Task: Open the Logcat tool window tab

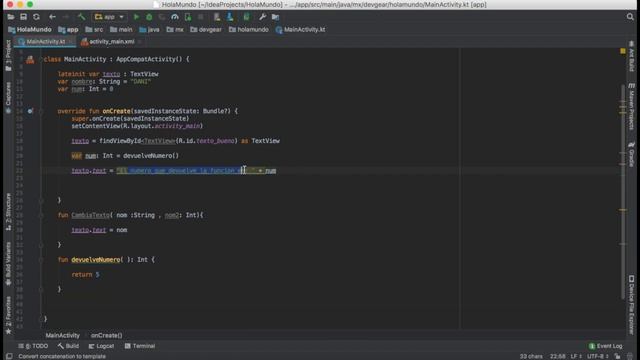Action: pos(101,346)
